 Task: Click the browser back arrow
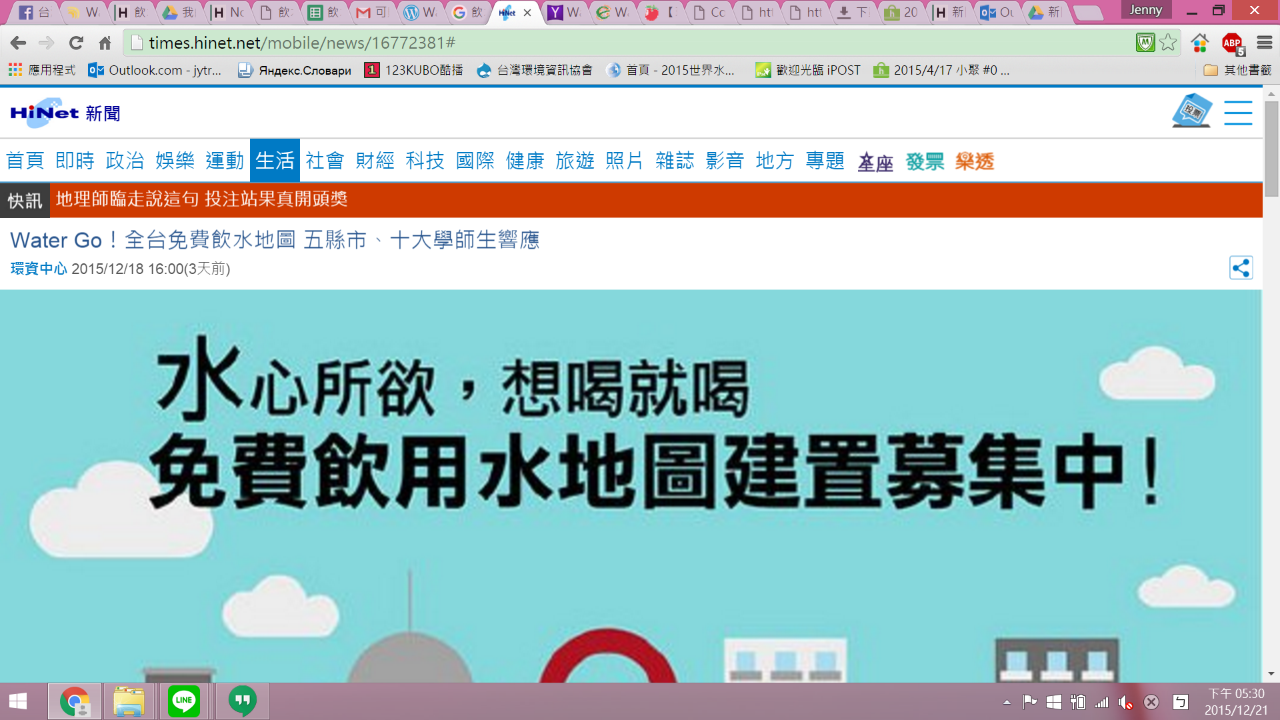pyautogui.click(x=18, y=43)
